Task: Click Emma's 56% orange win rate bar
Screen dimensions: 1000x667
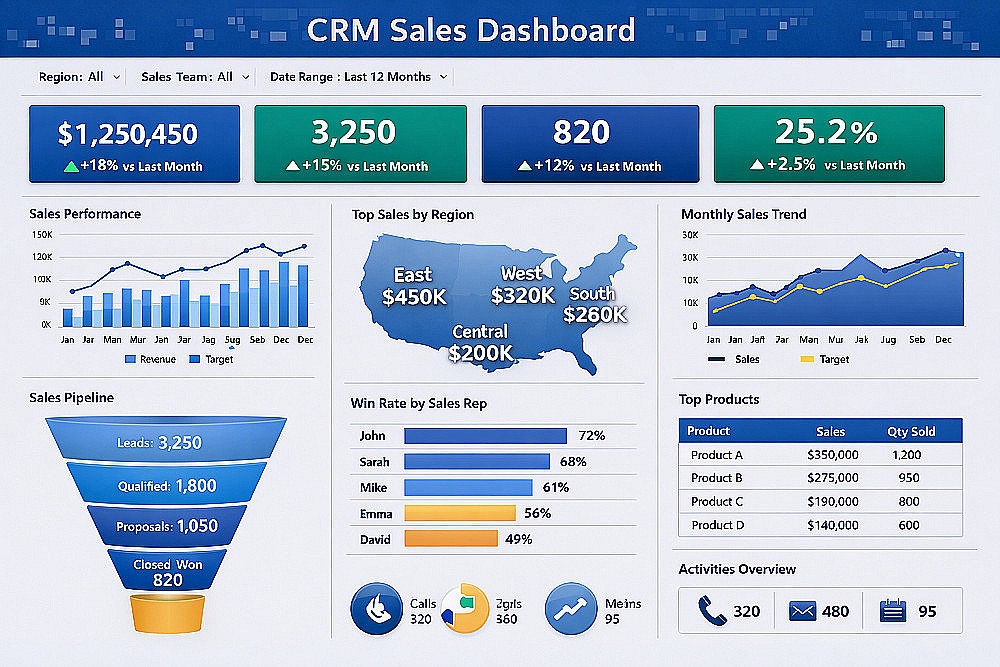Action: point(460,513)
